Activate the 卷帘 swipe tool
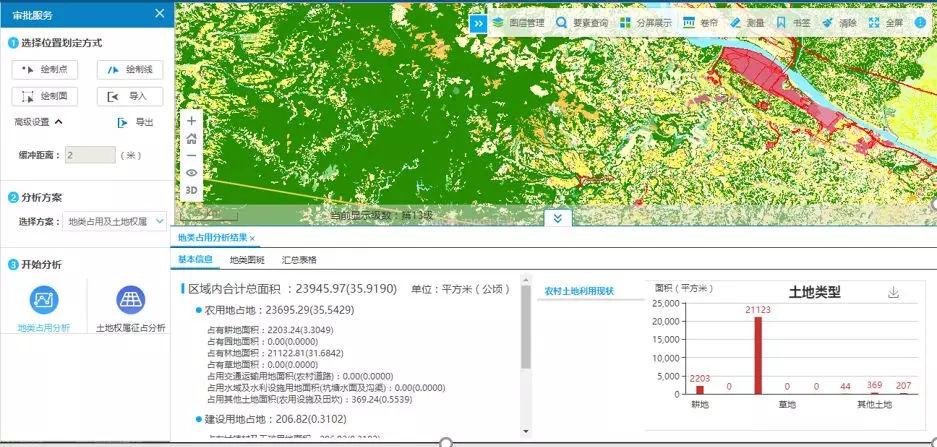This screenshot has width=937, height=447. pyautogui.click(x=700, y=23)
